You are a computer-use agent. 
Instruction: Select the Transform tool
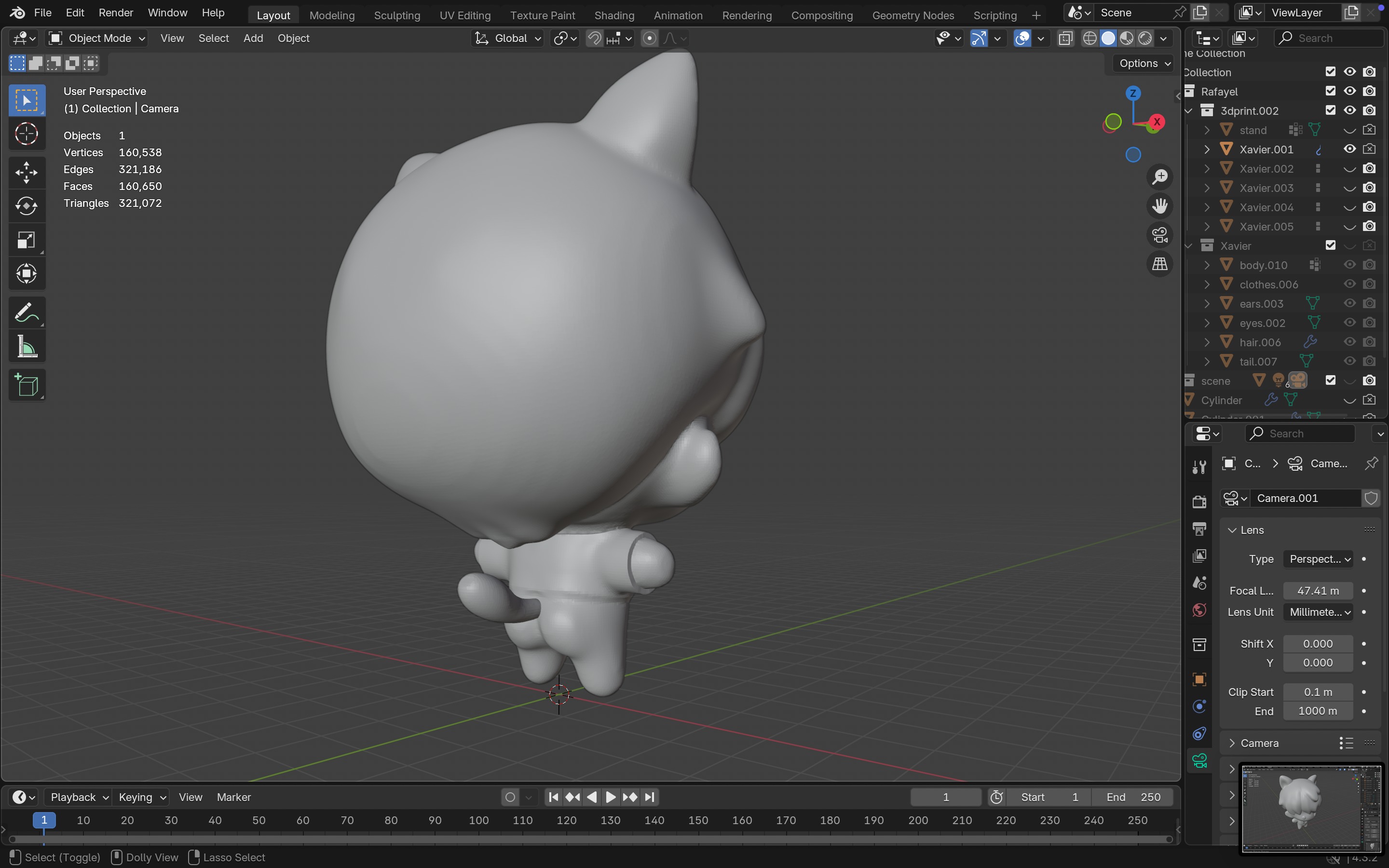pyautogui.click(x=27, y=274)
